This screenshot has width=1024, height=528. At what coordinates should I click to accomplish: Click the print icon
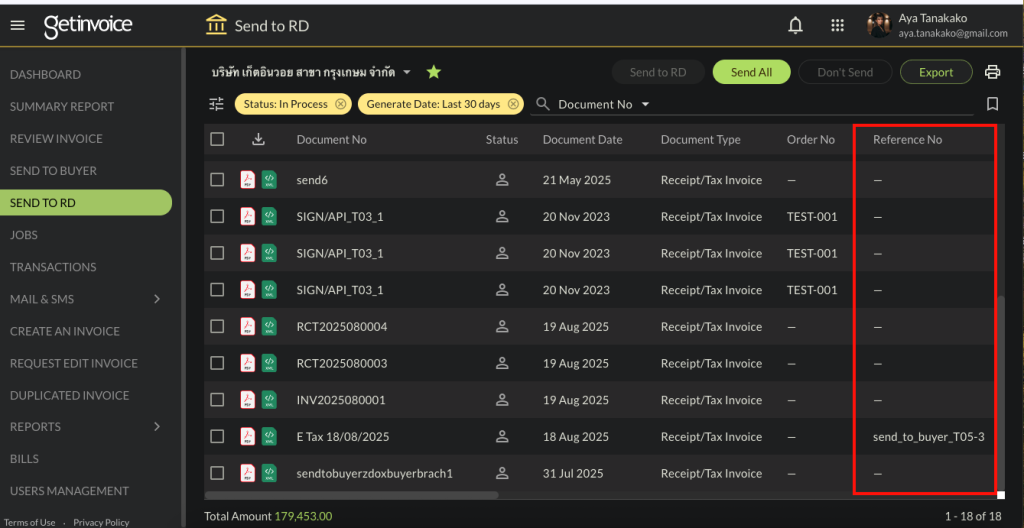click(992, 72)
